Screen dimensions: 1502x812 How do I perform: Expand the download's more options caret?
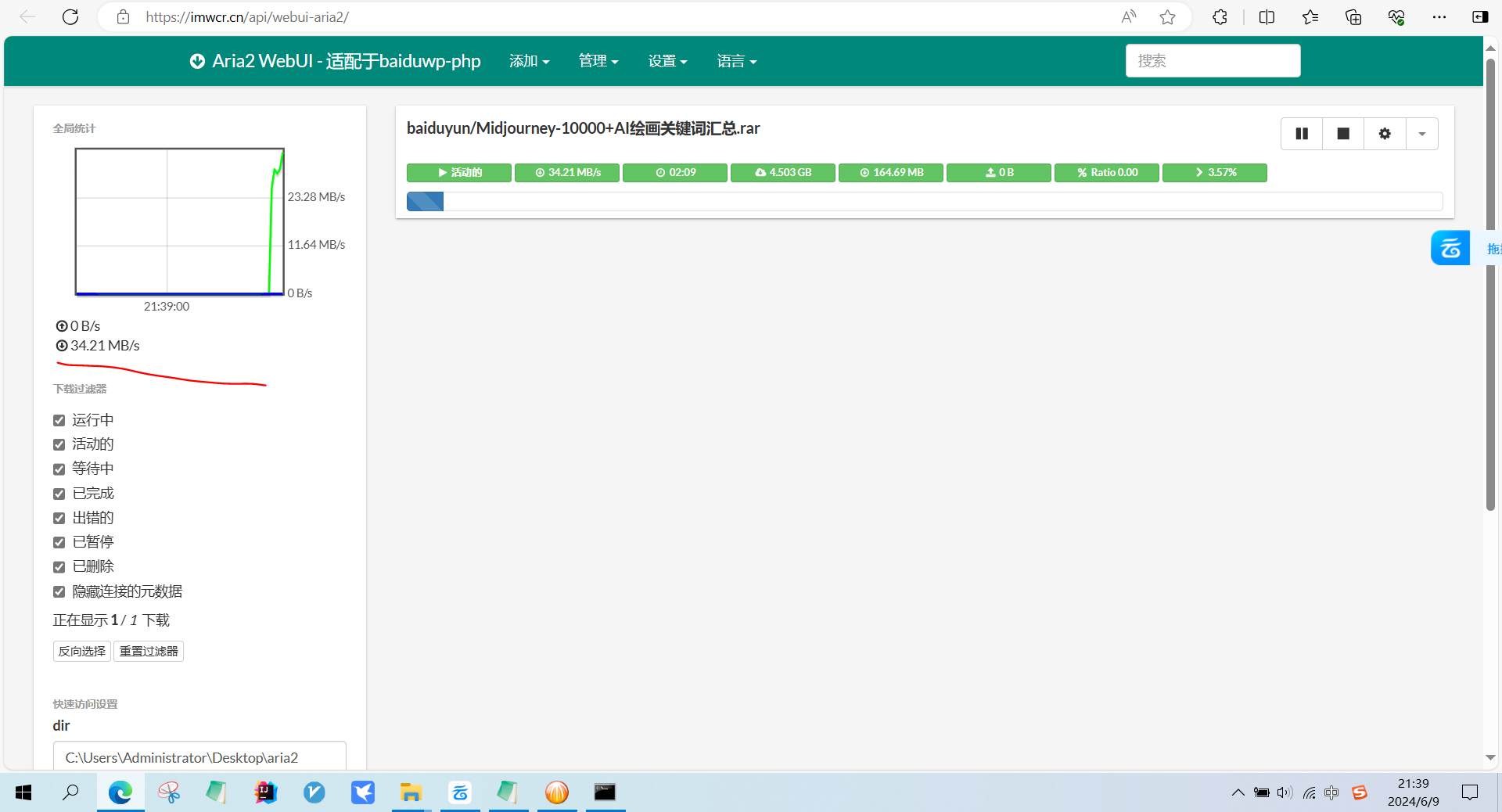[x=1421, y=134]
